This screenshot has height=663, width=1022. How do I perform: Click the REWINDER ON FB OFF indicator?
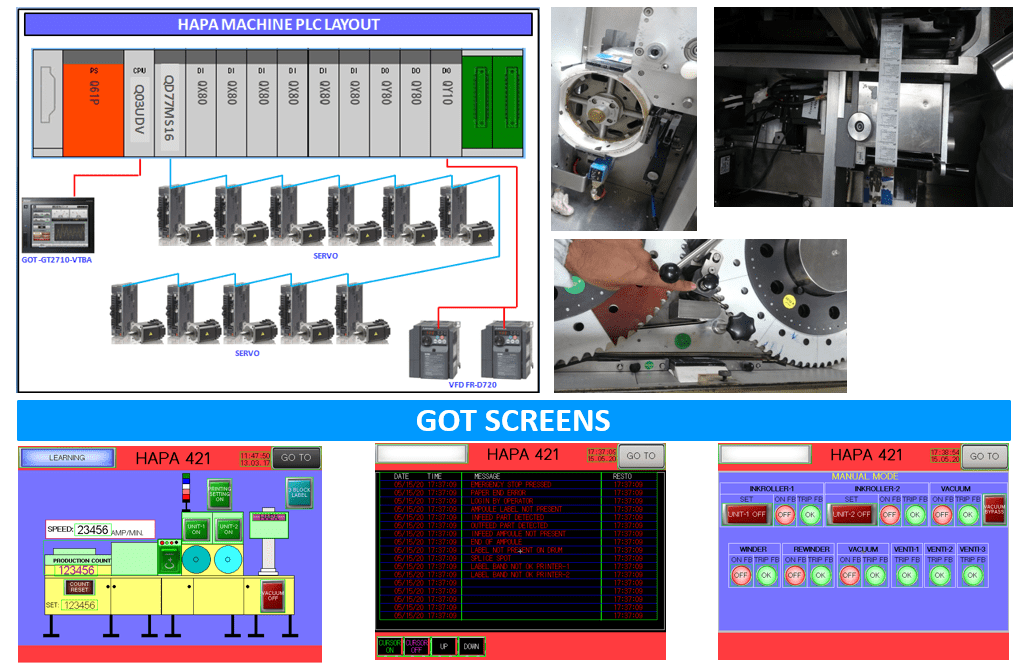tap(795, 575)
